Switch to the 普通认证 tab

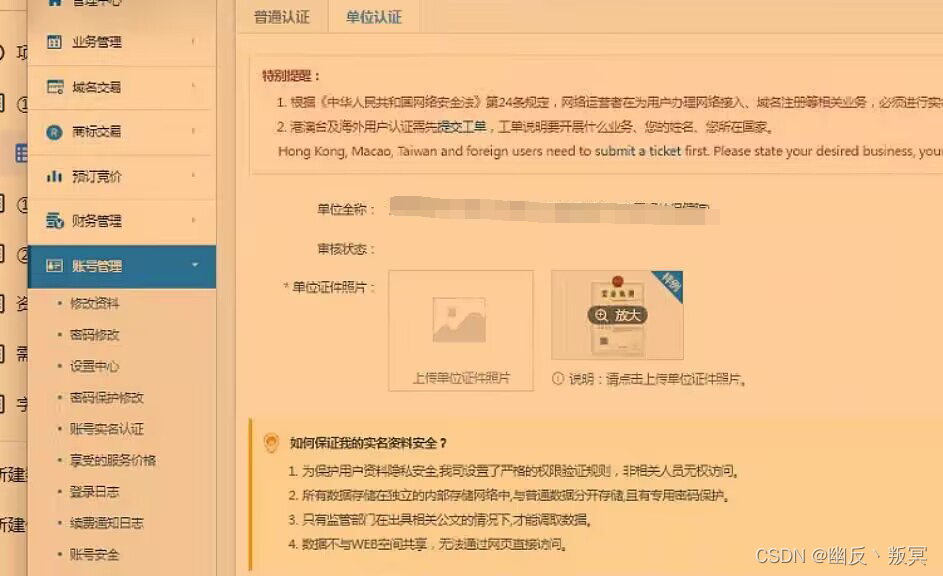coord(281,17)
